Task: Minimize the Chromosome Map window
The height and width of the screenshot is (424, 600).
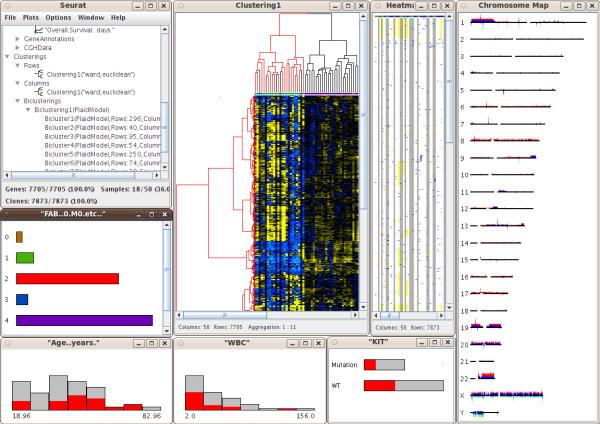Action: click(x=566, y=6)
